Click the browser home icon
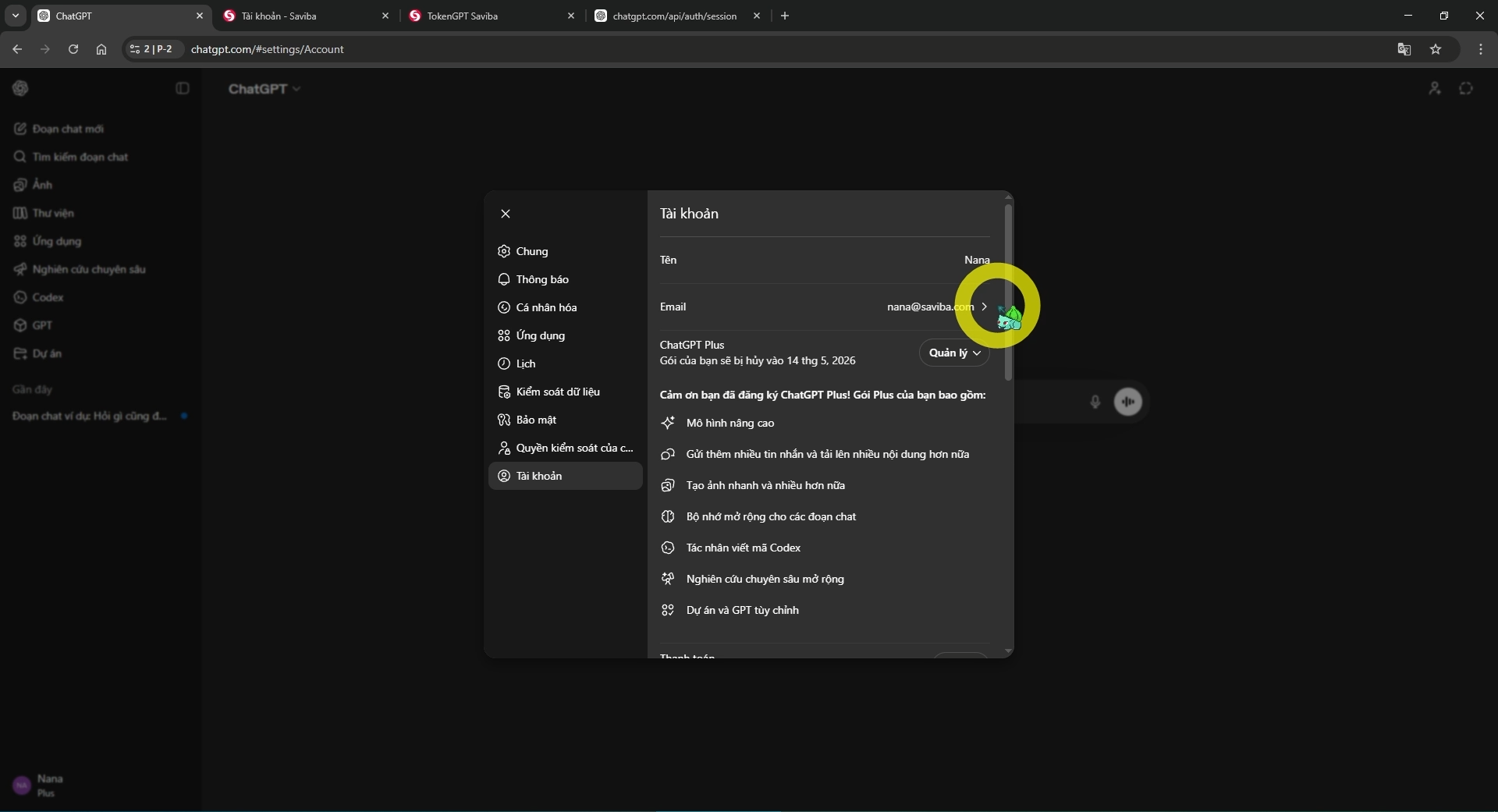 click(101, 49)
